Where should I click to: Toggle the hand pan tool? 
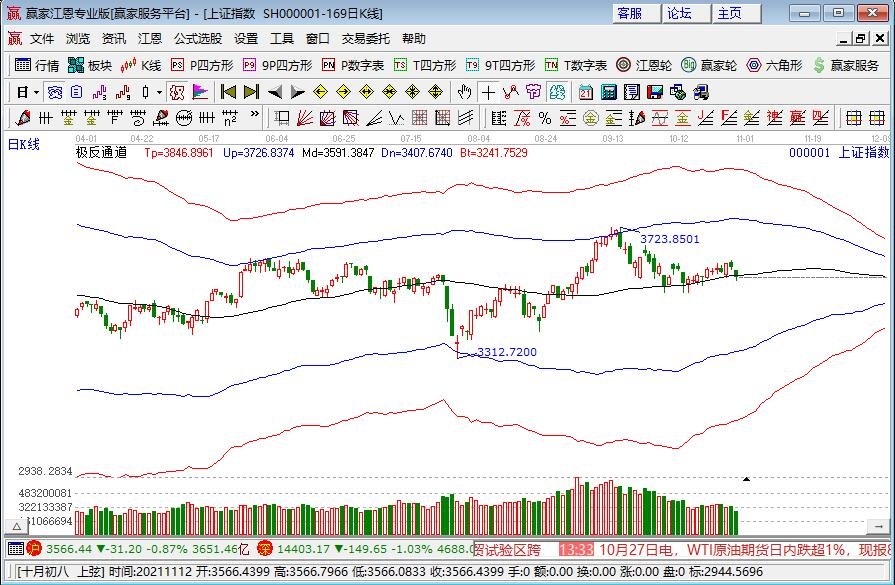click(x=464, y=92)
